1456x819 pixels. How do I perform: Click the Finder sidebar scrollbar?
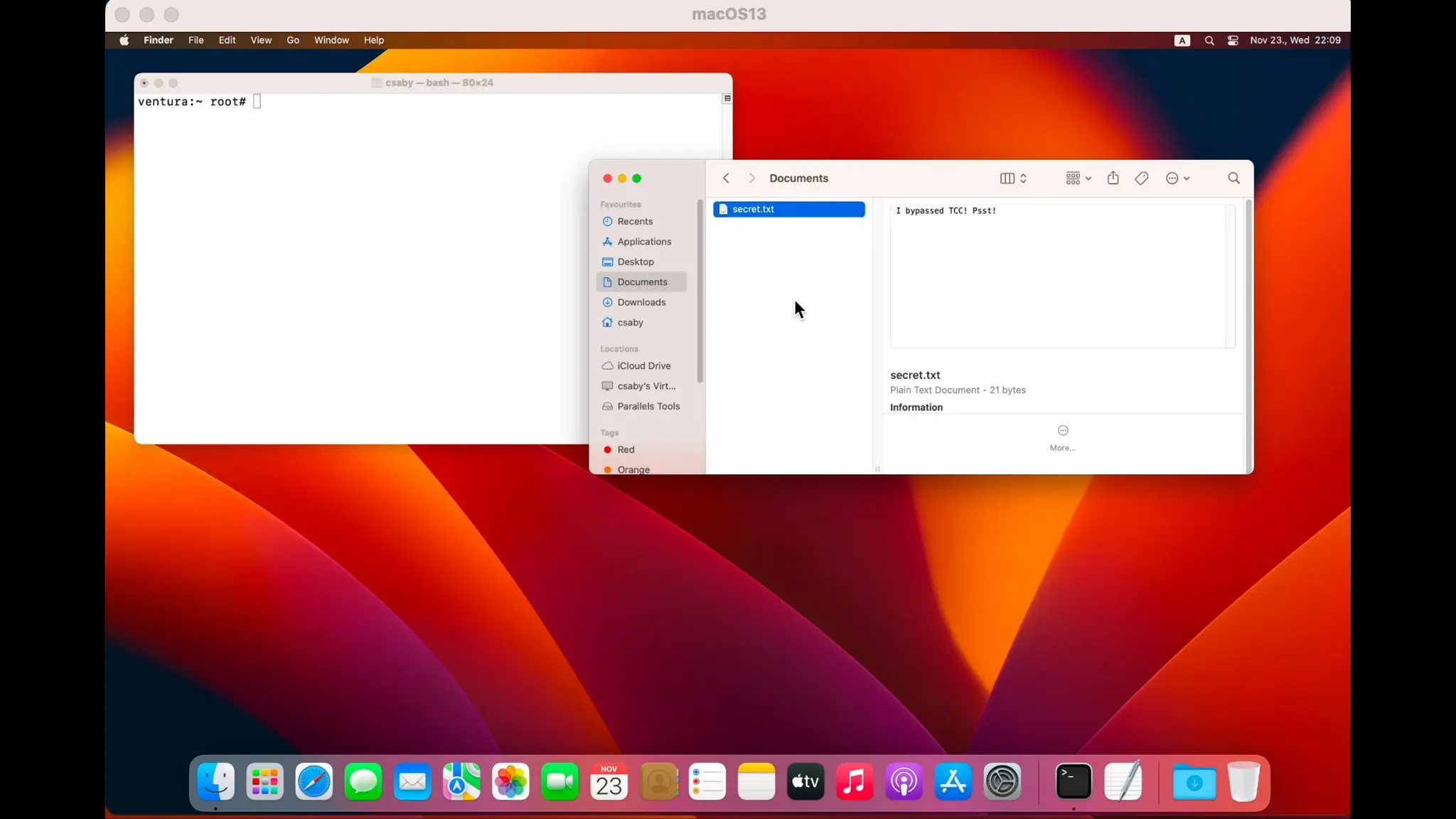coord(700,291)
